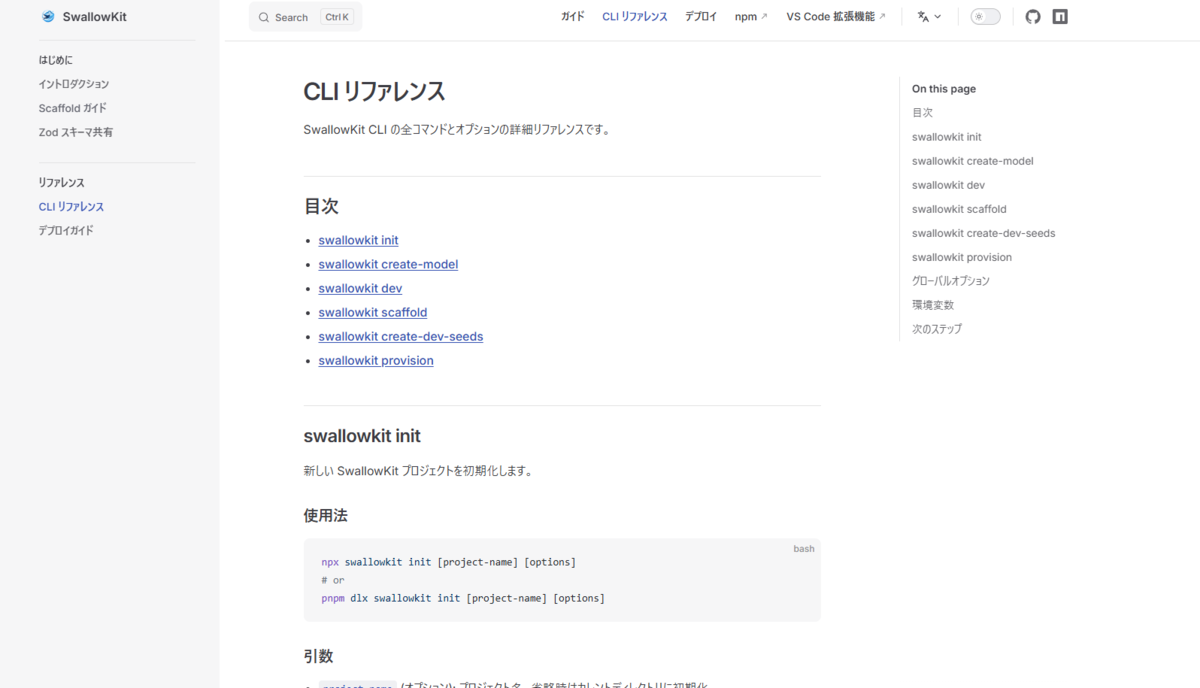
Task: Click the translate language icon
Action: [923, 17]
